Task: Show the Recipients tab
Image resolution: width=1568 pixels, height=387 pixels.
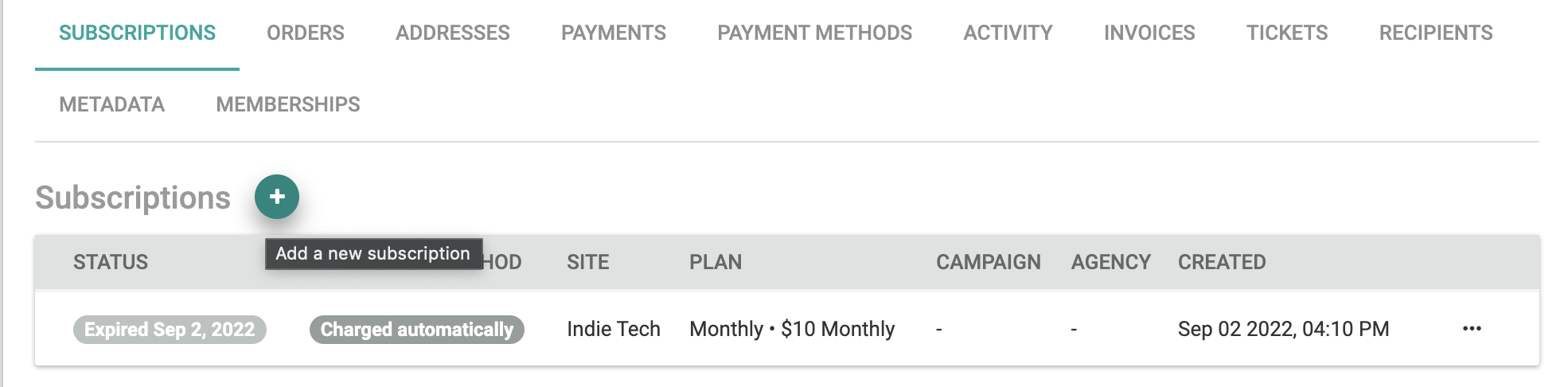Action: click(x=1436, y=33)
